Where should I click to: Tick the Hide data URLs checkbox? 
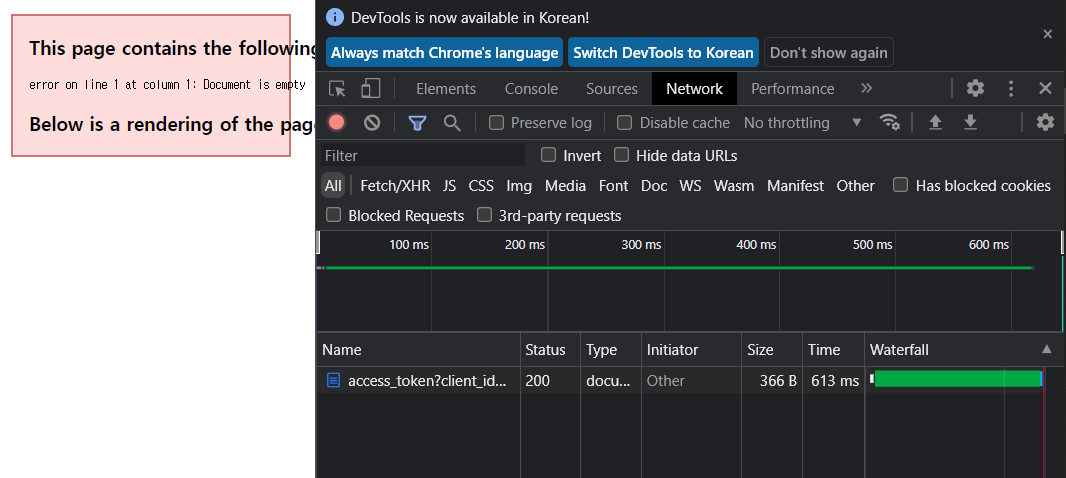622,155
